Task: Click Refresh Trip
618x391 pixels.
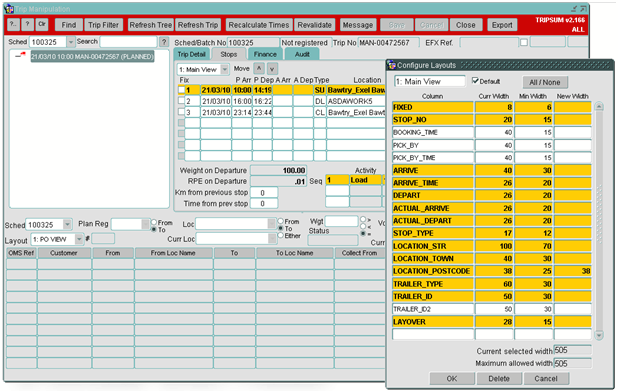Action: pos(198,25)
